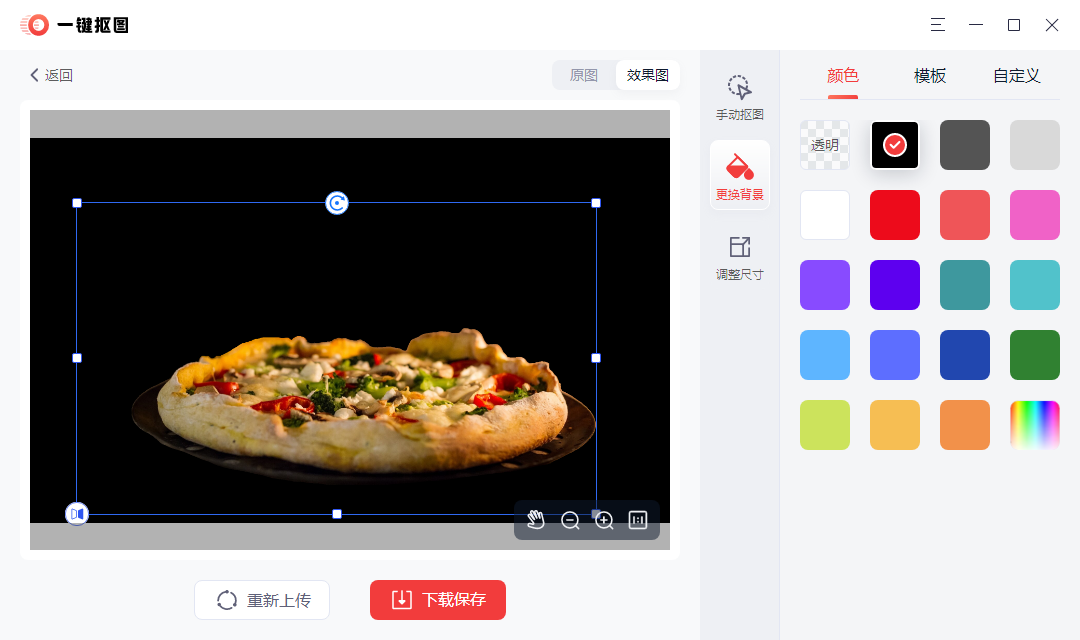1080x640 pixels.
Task: Select the 手动抠图 manual cutout tool
Action: pos(739,97)
